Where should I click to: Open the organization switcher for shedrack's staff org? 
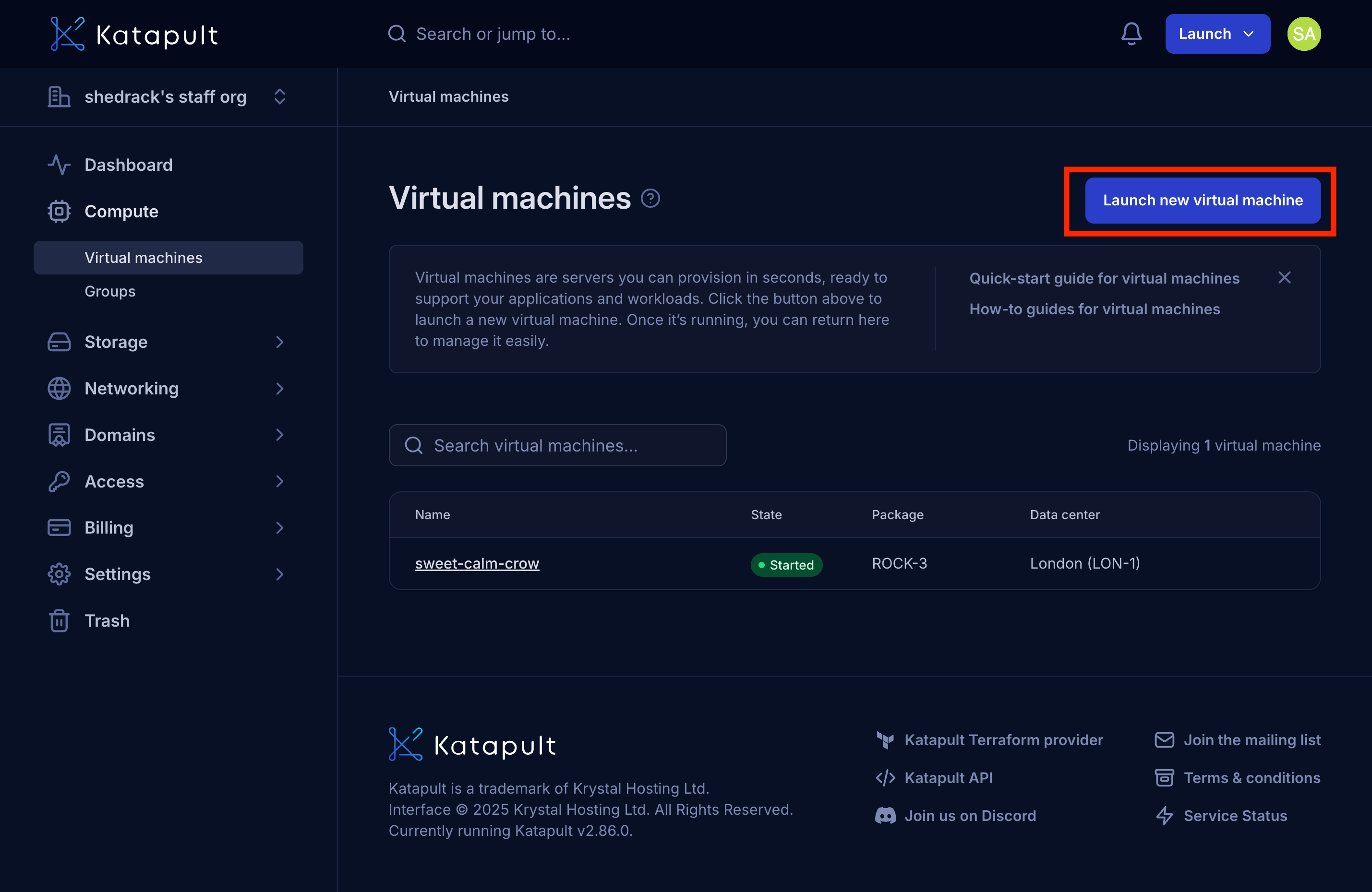[x=279, y=97]
